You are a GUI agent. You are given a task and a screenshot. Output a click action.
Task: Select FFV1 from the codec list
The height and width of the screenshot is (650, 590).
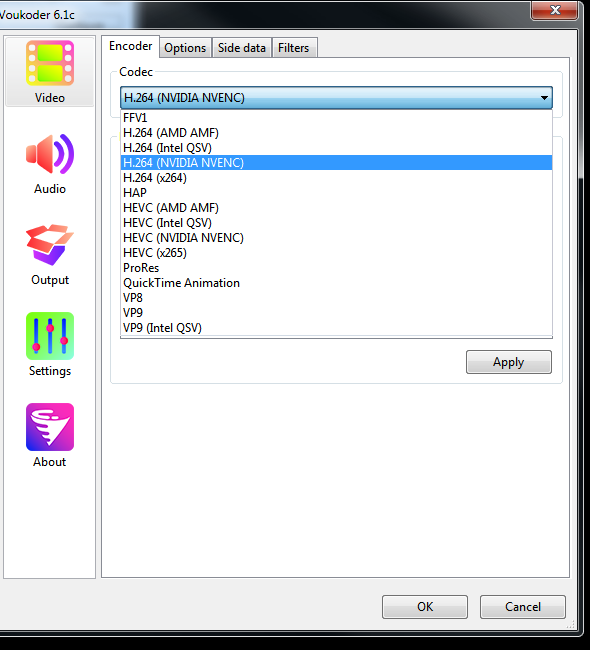click(336, 118)
